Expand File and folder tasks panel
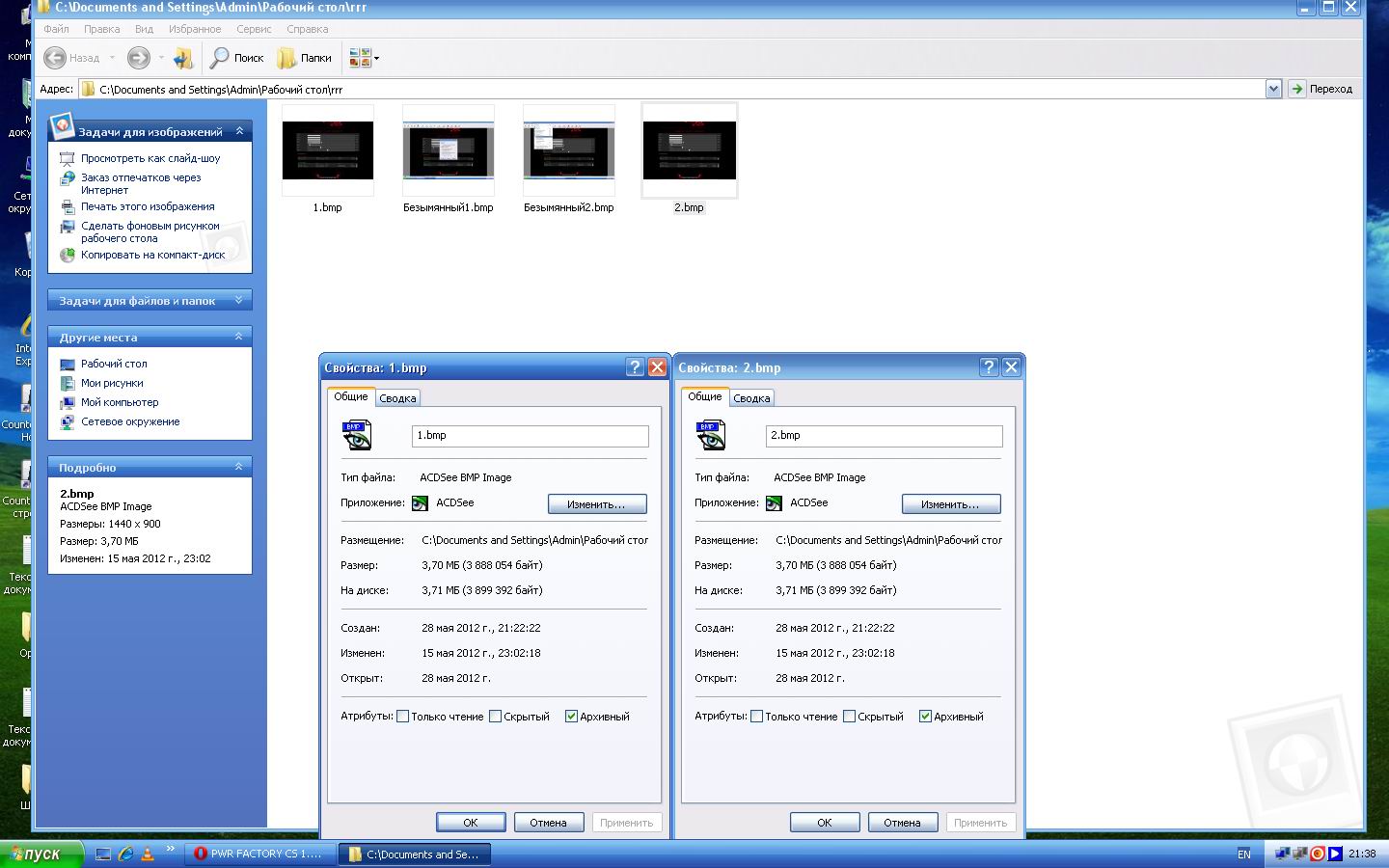 pyautogui.click(x=238, y=301)
